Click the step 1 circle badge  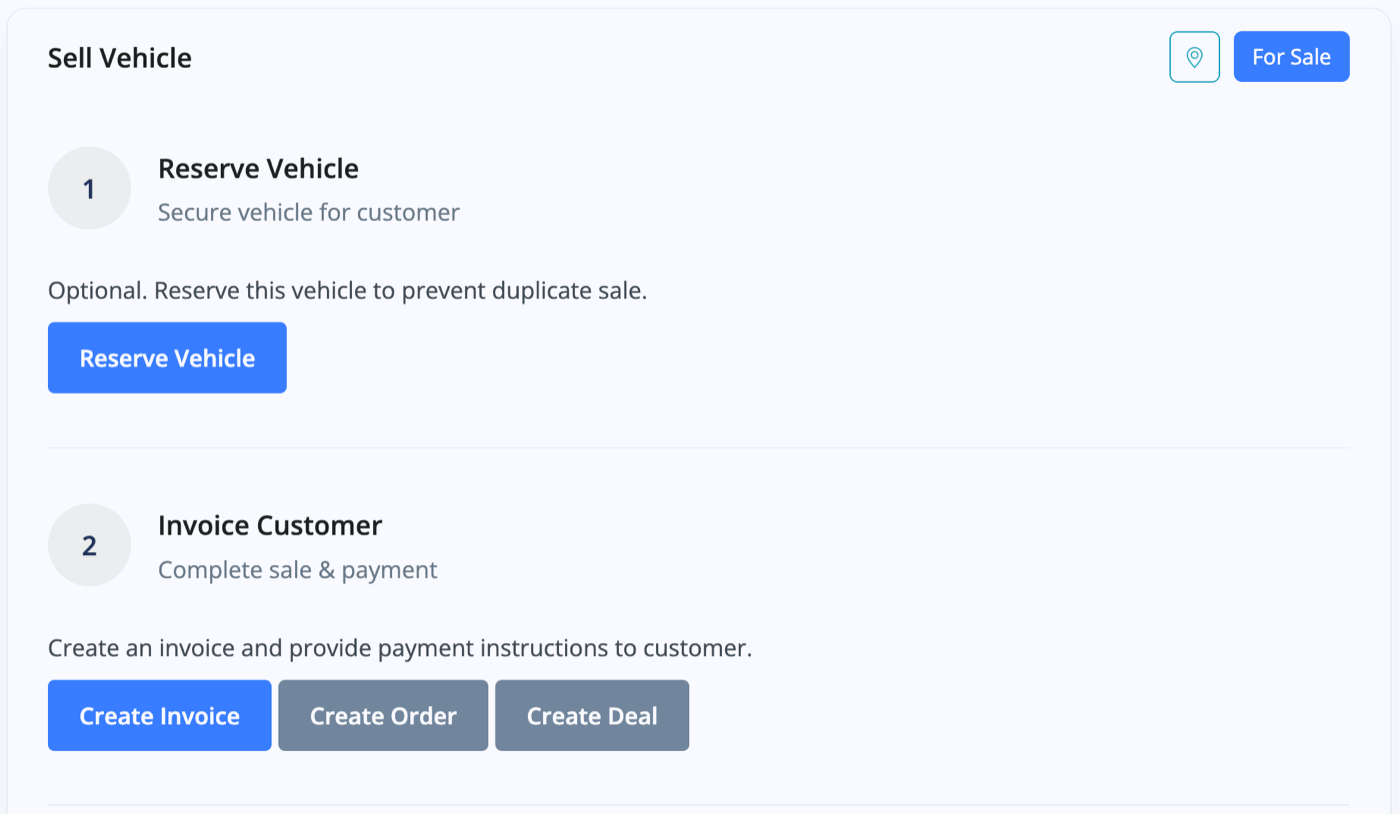(89, 189)
